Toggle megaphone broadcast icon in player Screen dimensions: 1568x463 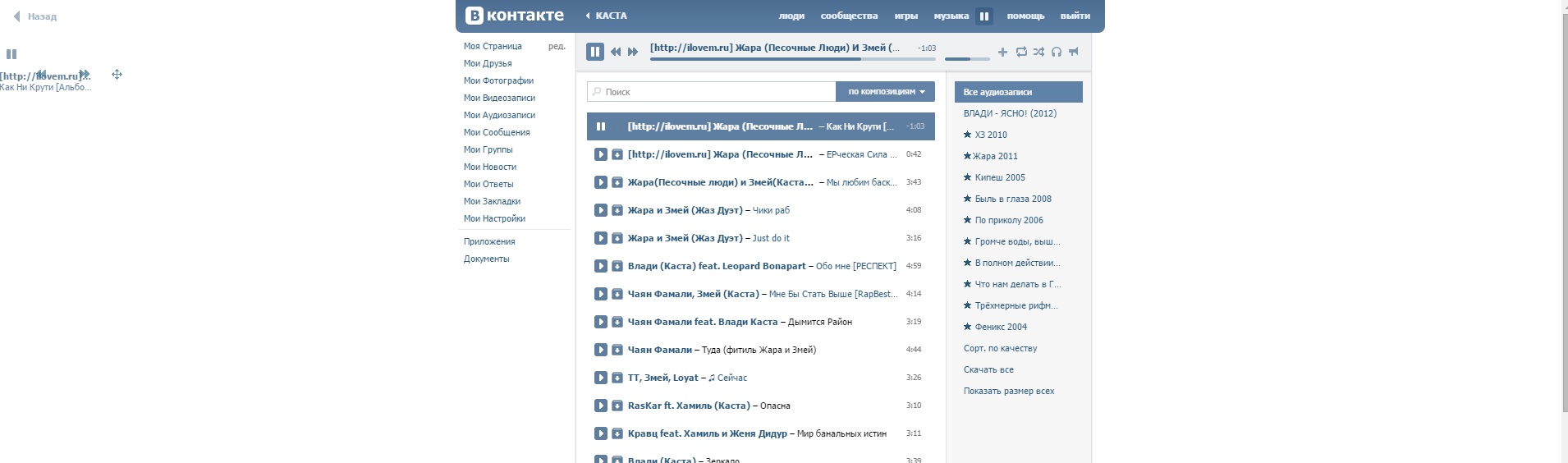point(1074,52)
